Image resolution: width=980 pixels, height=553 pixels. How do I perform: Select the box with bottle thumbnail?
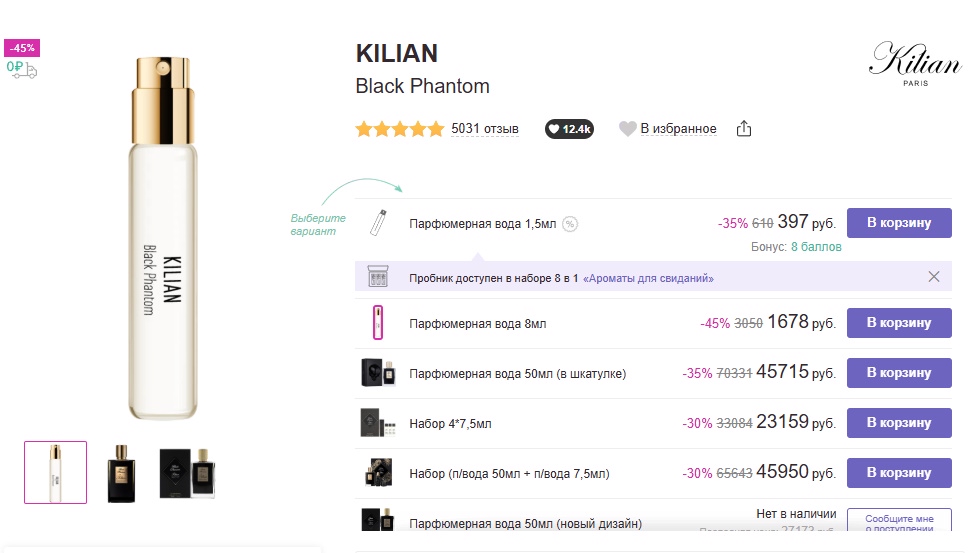click(x=187, y=473)
